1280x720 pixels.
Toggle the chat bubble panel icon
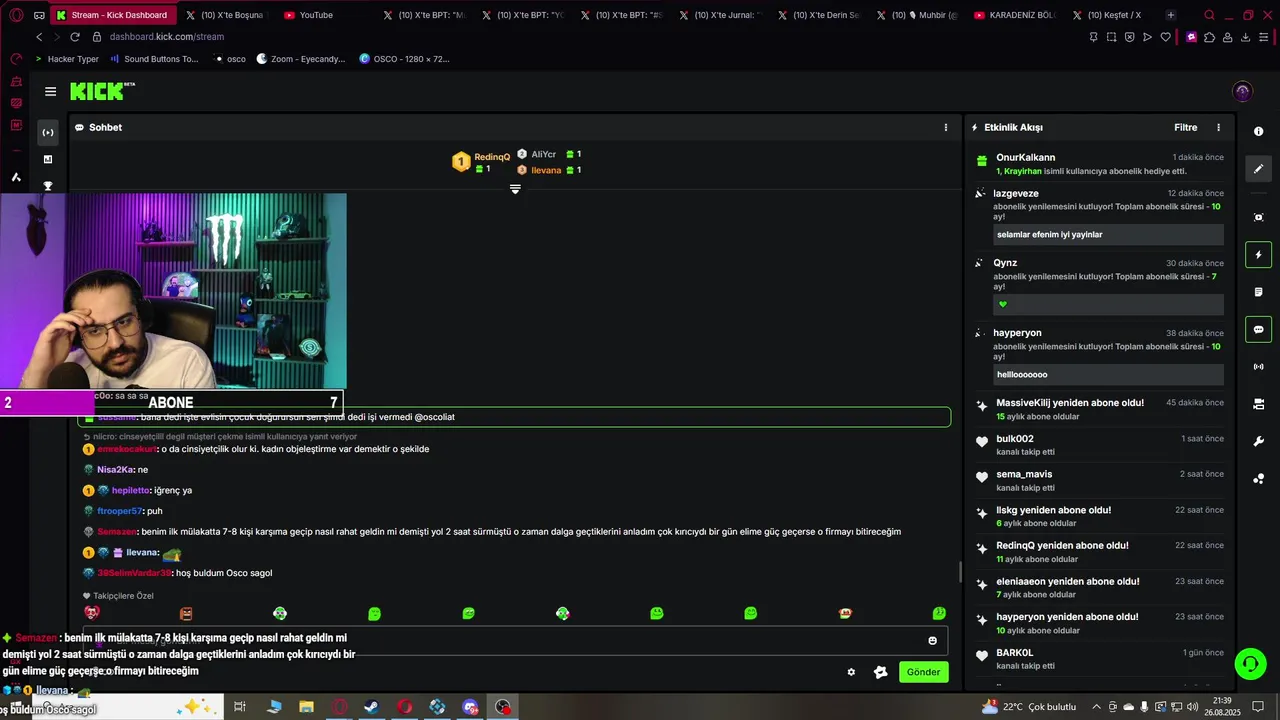pyautogui.click(x=1258, y=329)
